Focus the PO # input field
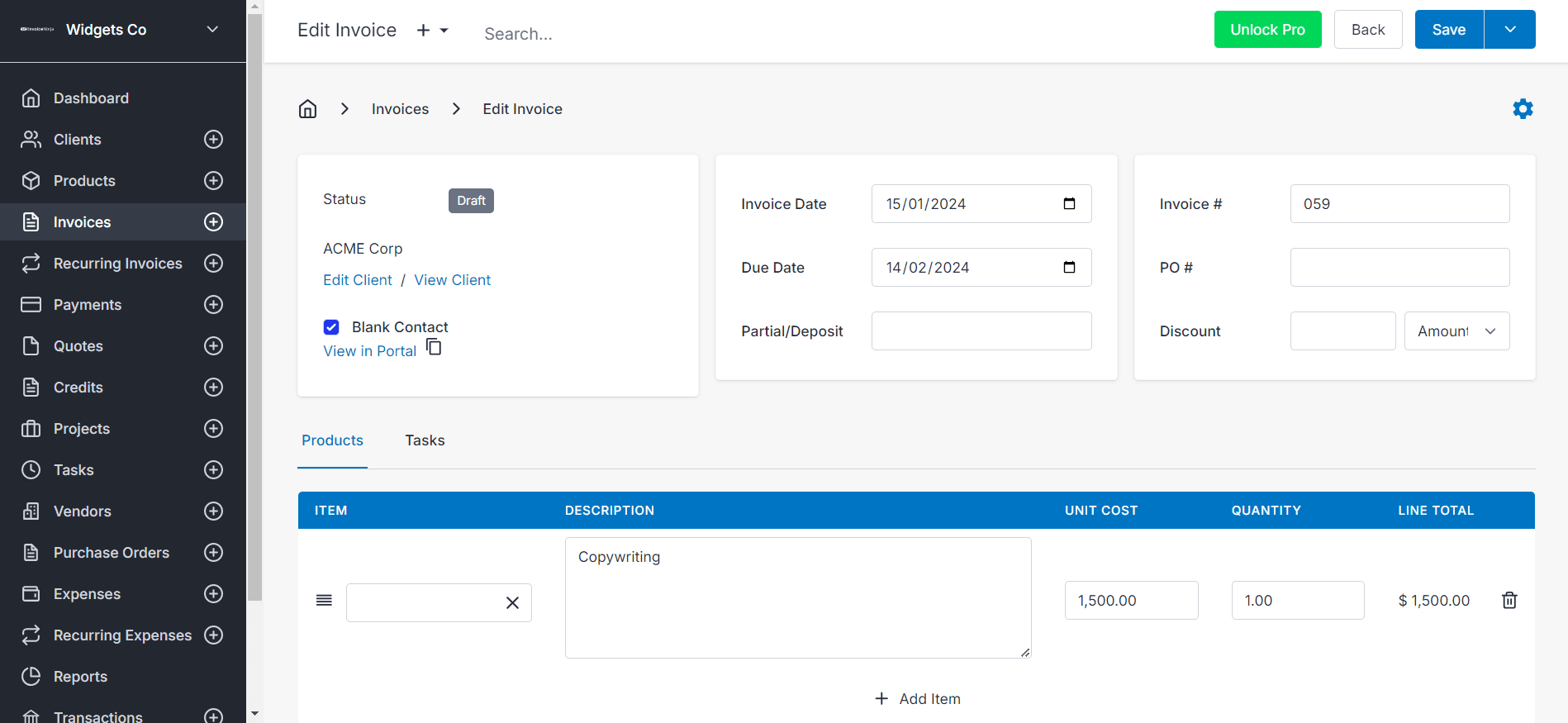The width and height of the screenshot is (1568, 723). pyautogui.click(x=1399, y=268)
